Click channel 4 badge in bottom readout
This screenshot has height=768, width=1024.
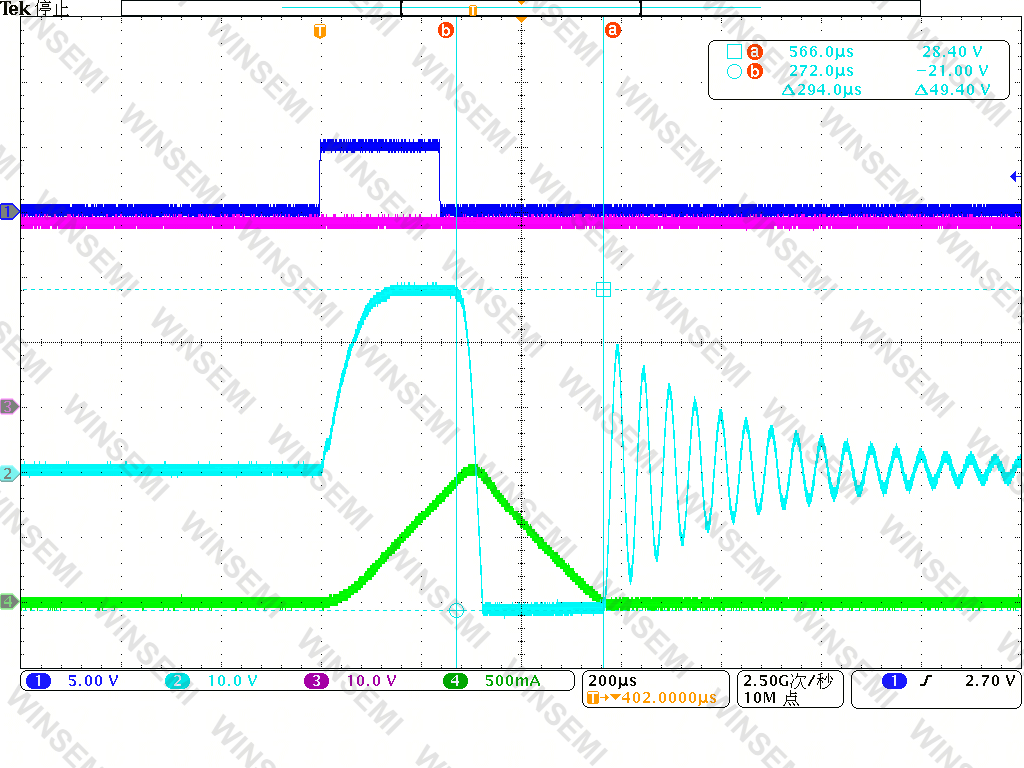coord(455,681)
